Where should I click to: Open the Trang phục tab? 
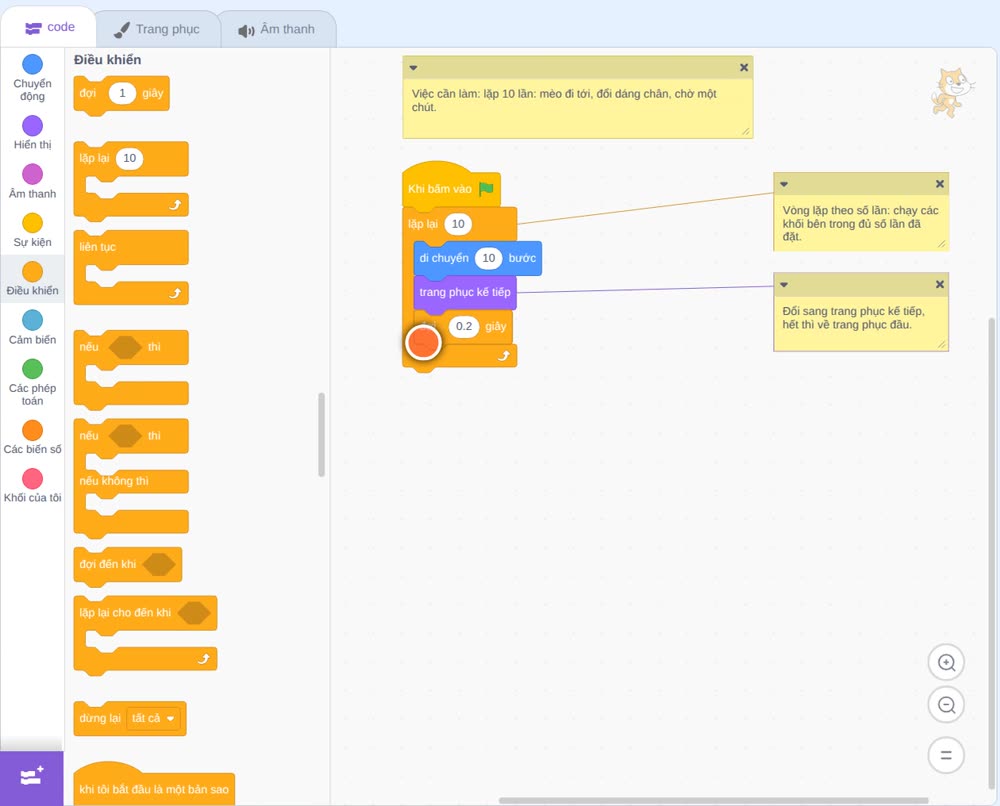(x=157, y=29)
